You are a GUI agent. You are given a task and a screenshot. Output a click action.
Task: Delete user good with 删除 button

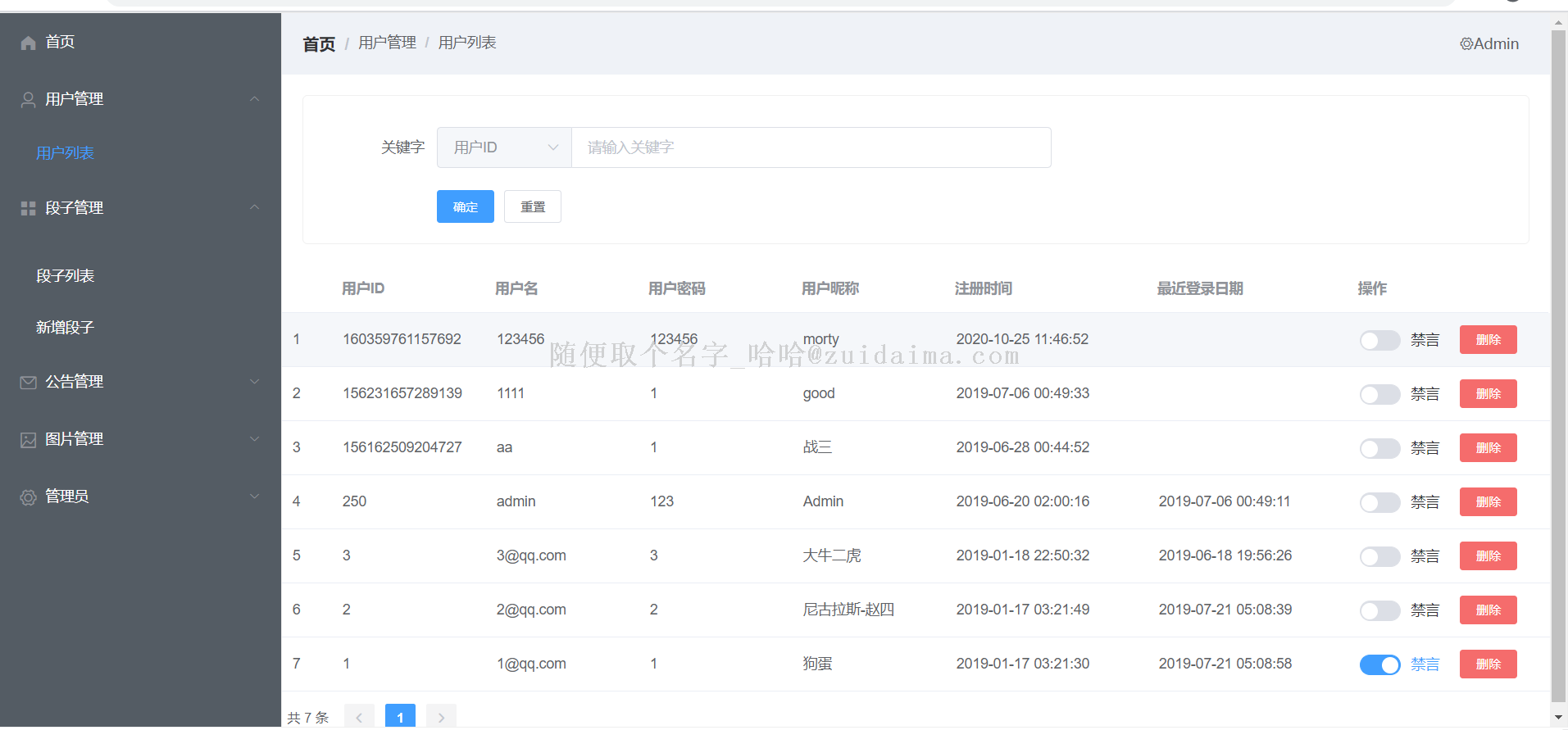[x=1488, y=394]
